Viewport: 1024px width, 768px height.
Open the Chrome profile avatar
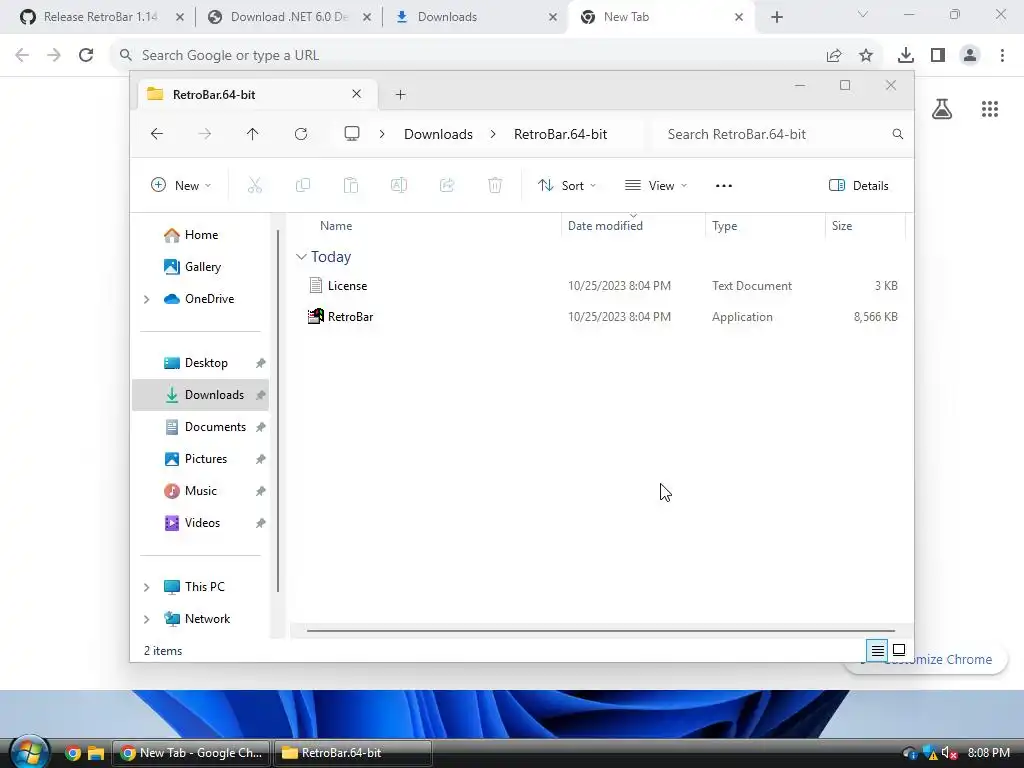click(970, 56)
